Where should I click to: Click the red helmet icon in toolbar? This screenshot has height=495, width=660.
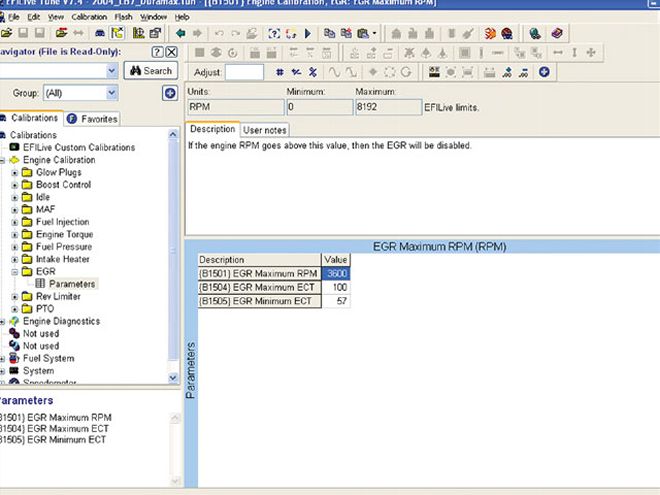click(x=507, y=33)
